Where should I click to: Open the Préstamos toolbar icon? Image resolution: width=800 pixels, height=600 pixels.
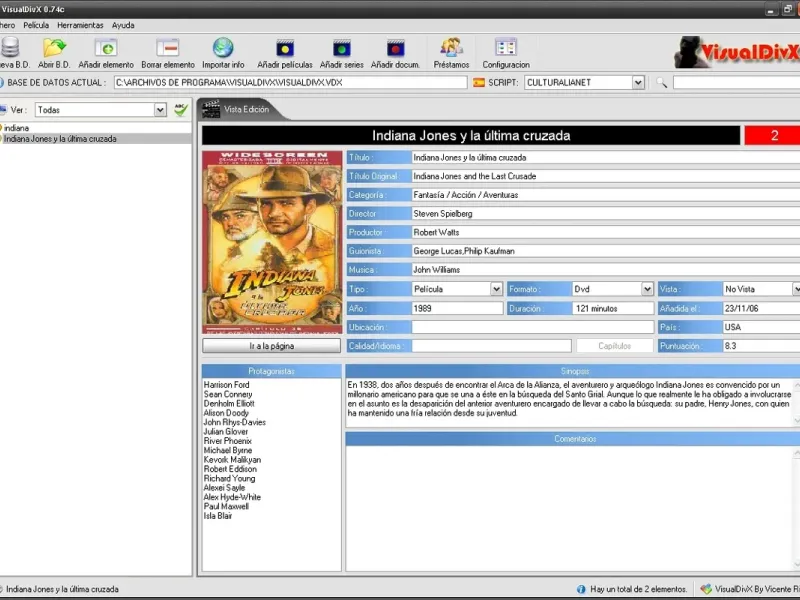click(451, 47)
